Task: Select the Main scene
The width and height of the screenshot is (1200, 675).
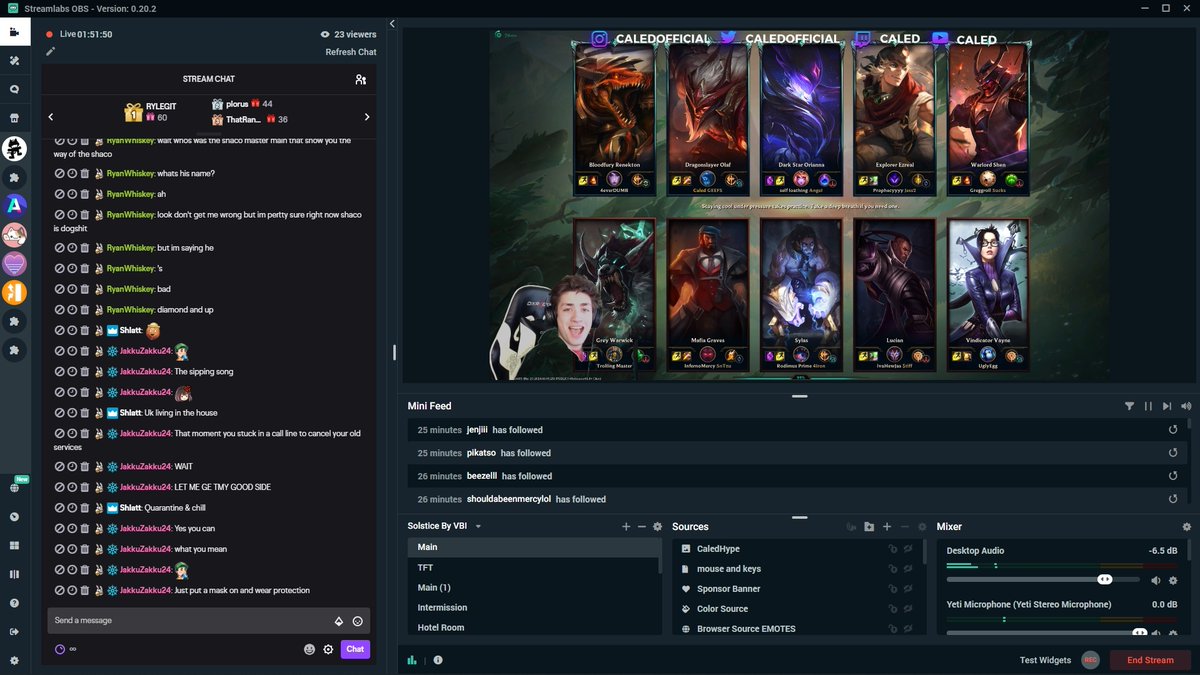Action: coord(534,547)
